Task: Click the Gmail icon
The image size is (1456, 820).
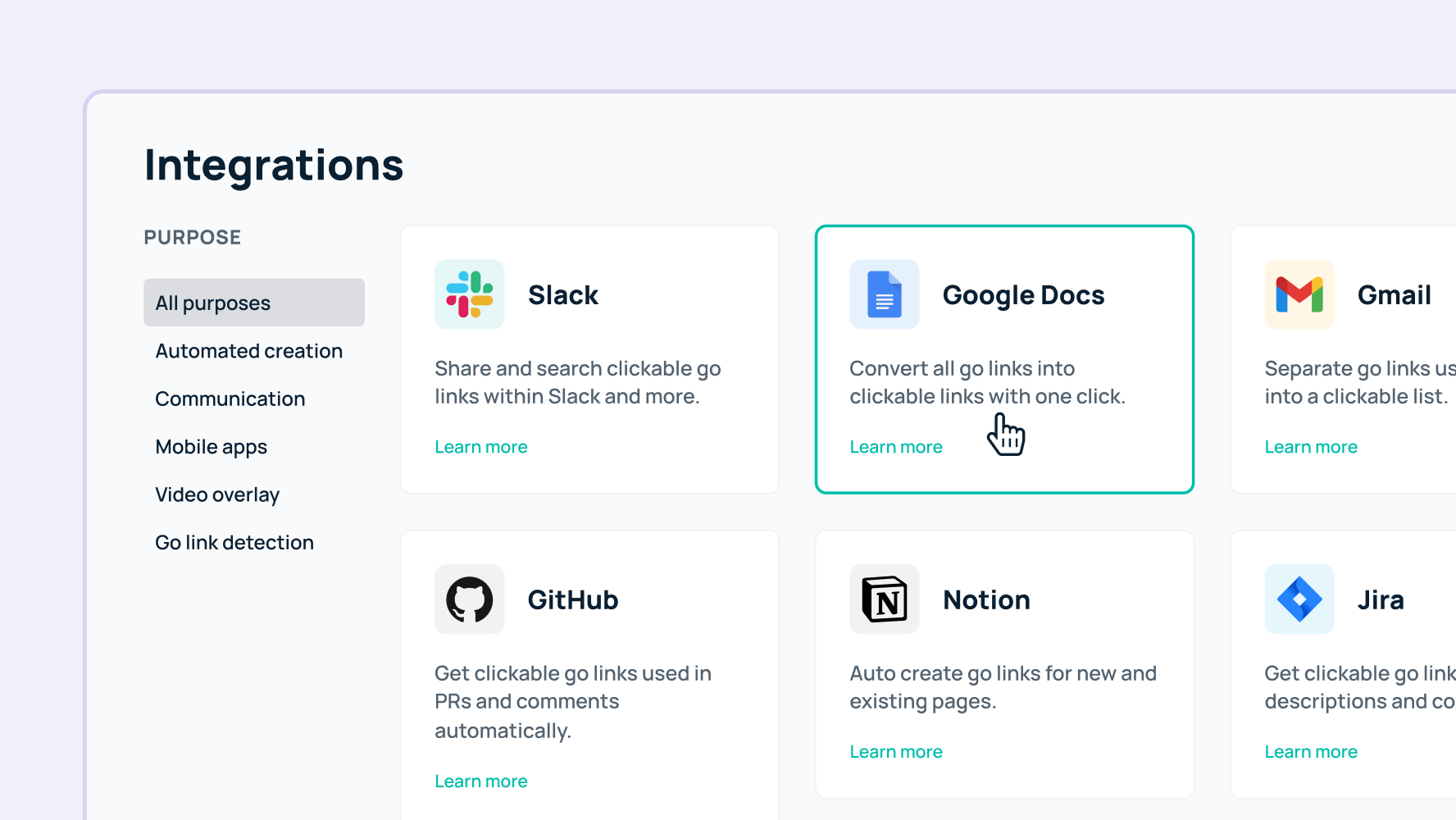Action: [x=1299, y=294]
